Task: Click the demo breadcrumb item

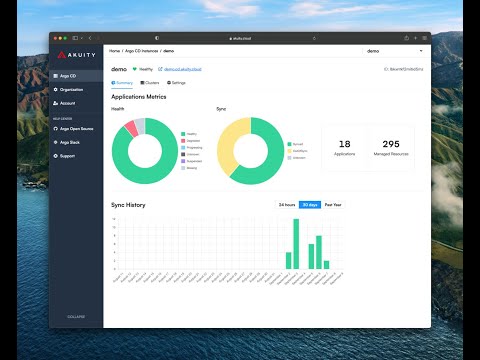Action: click(168, 51)
